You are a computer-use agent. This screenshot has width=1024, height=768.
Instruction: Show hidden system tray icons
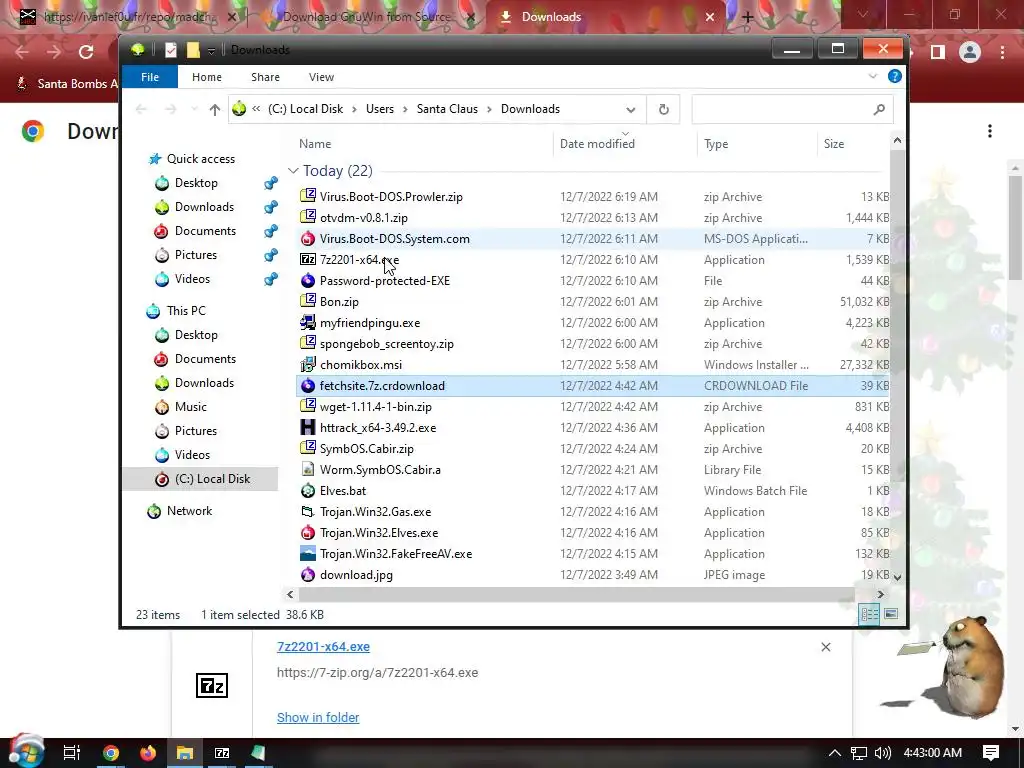835,752
